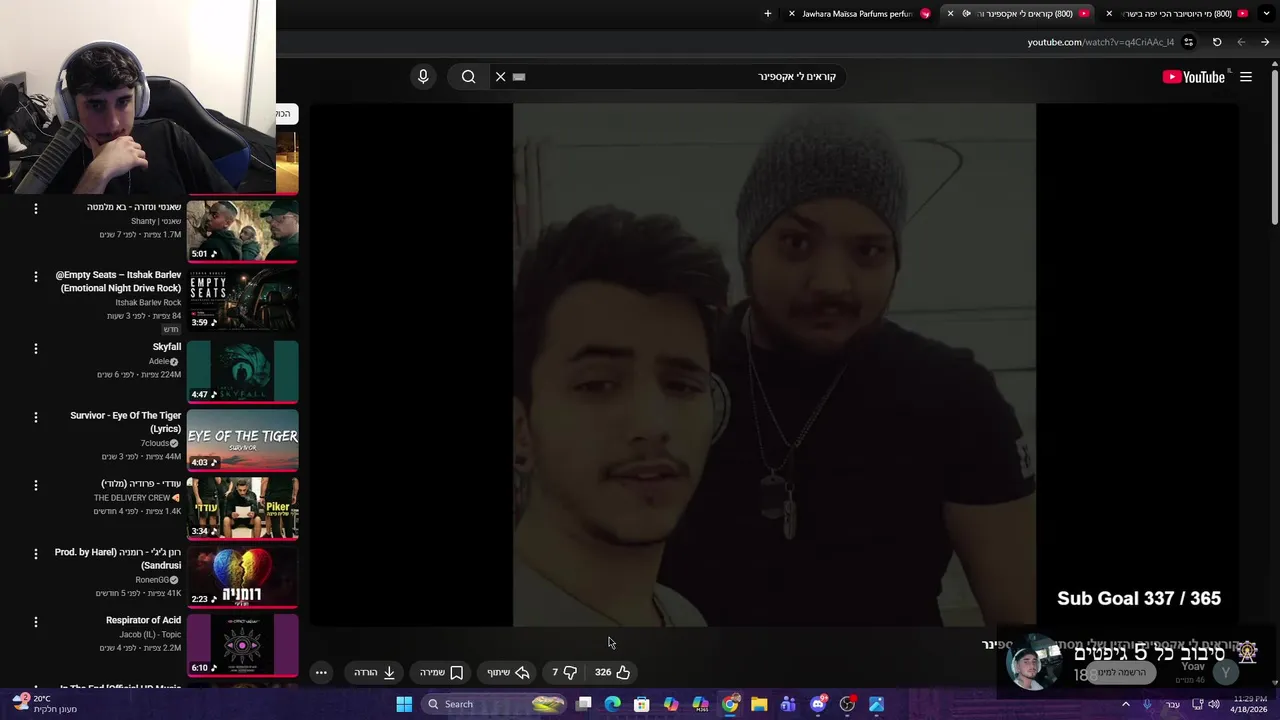Viewport: 1280px width, 720px height.
Task: Switch to Jawhara Maïssa Parfums tab
Action: click(x=860, y=14)
